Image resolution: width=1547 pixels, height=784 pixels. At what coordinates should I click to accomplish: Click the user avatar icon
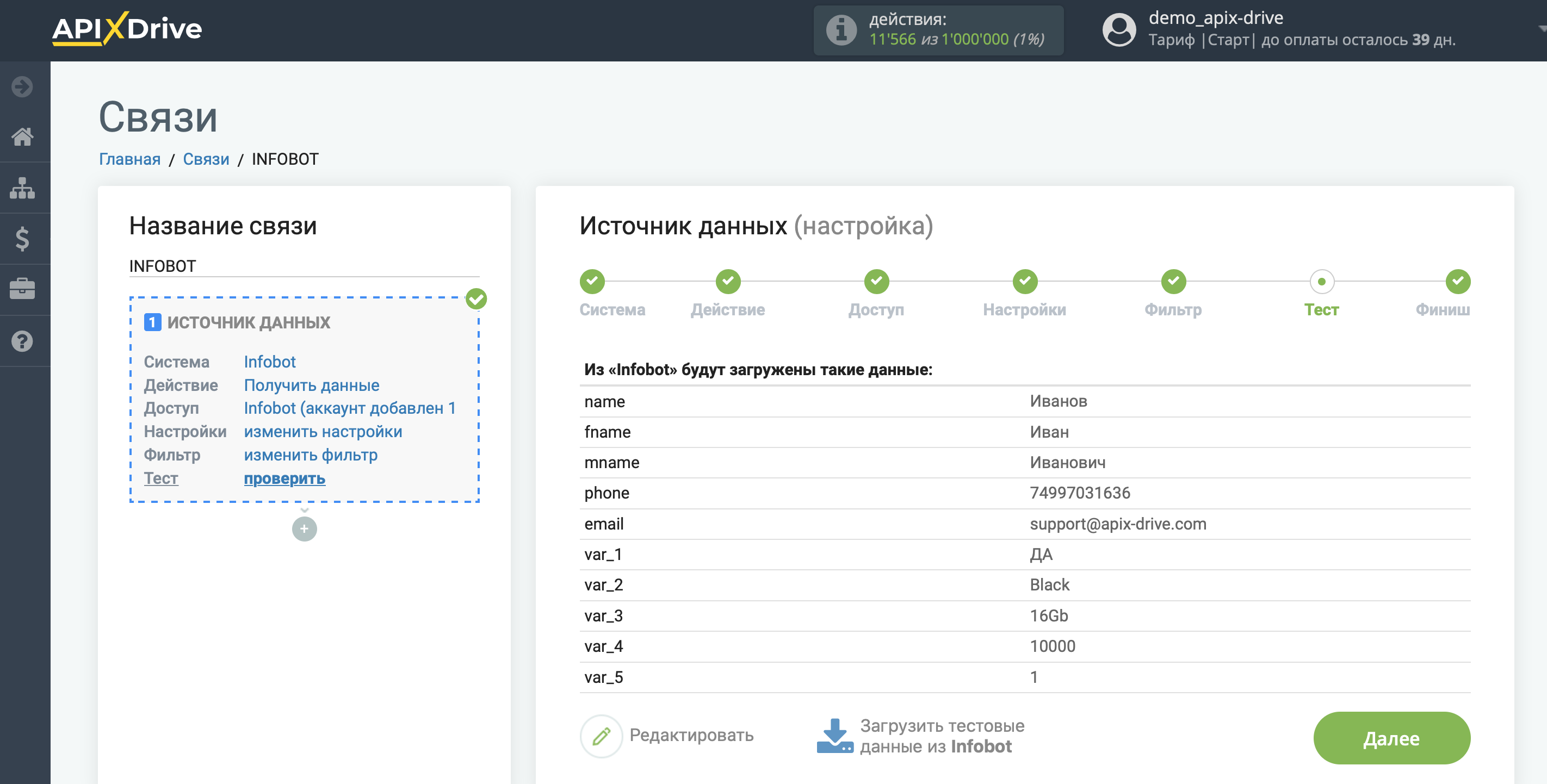tap(1119, 30)
